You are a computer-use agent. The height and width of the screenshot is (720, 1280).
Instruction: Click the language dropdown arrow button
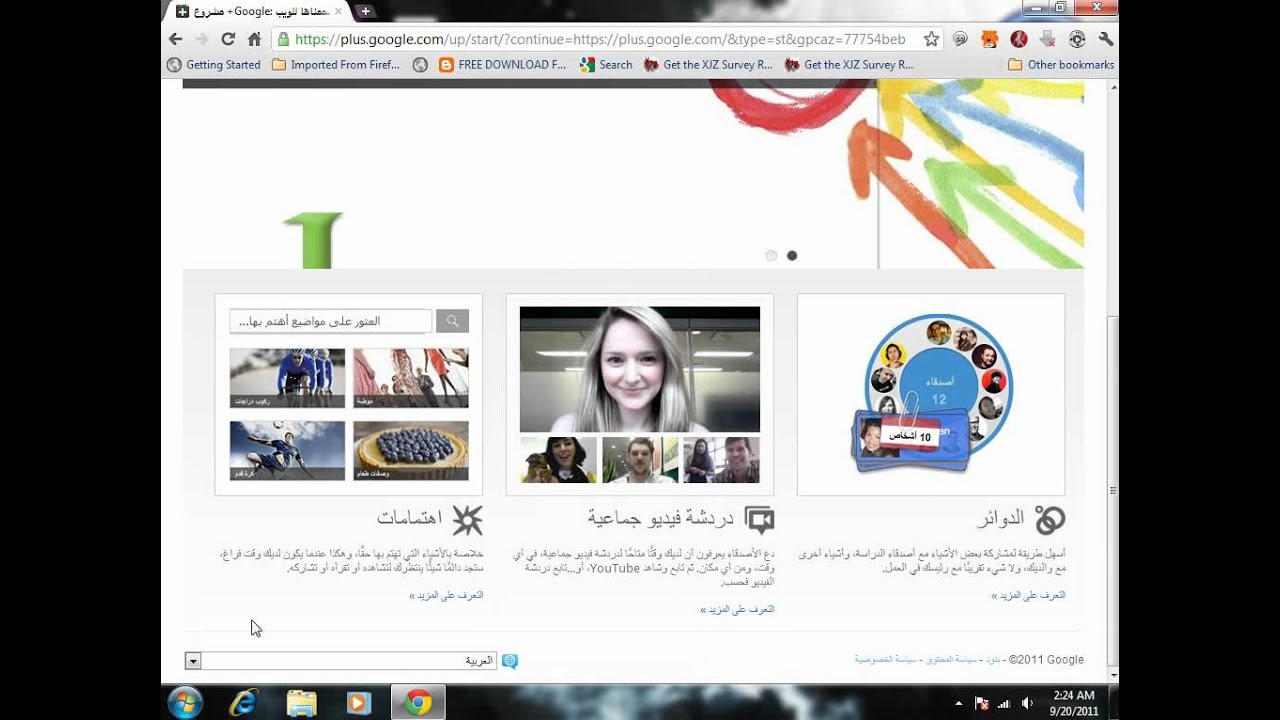point(193,661)
